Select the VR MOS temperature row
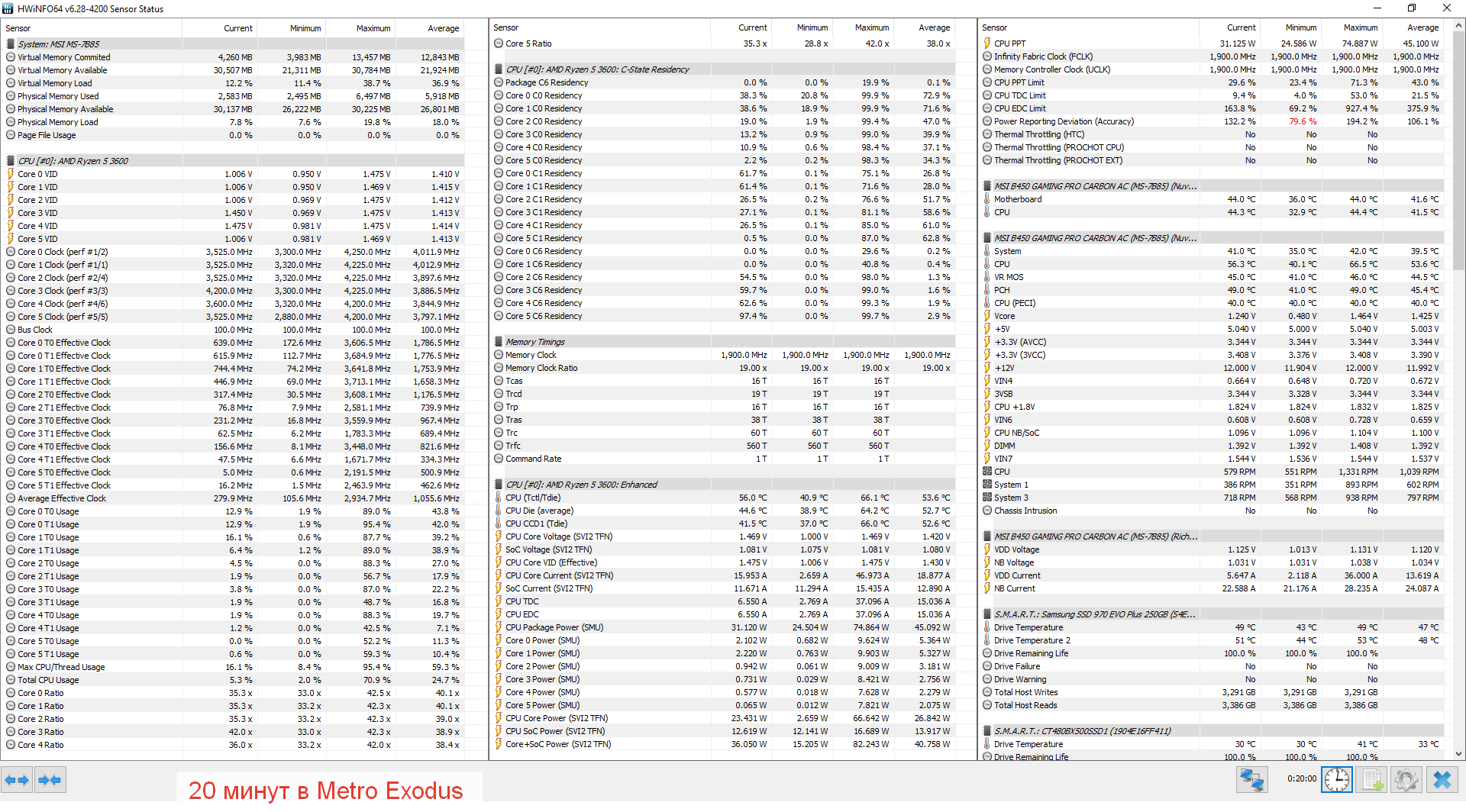The image size is (1466, 812). point(1213,277)
